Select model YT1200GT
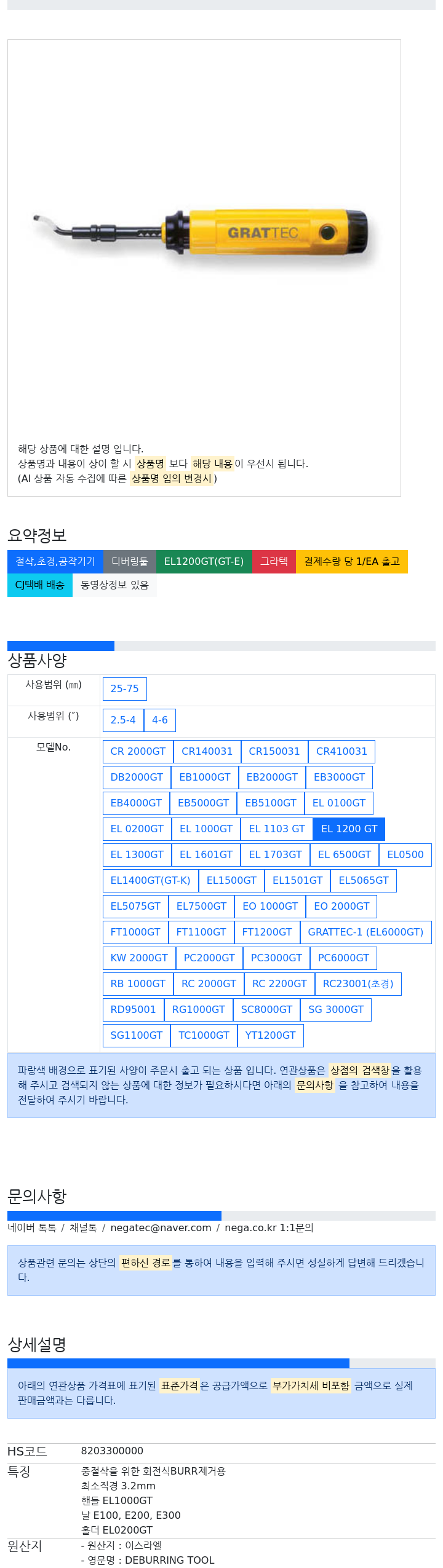The image size is (443, 1568). pos(270,1035)
